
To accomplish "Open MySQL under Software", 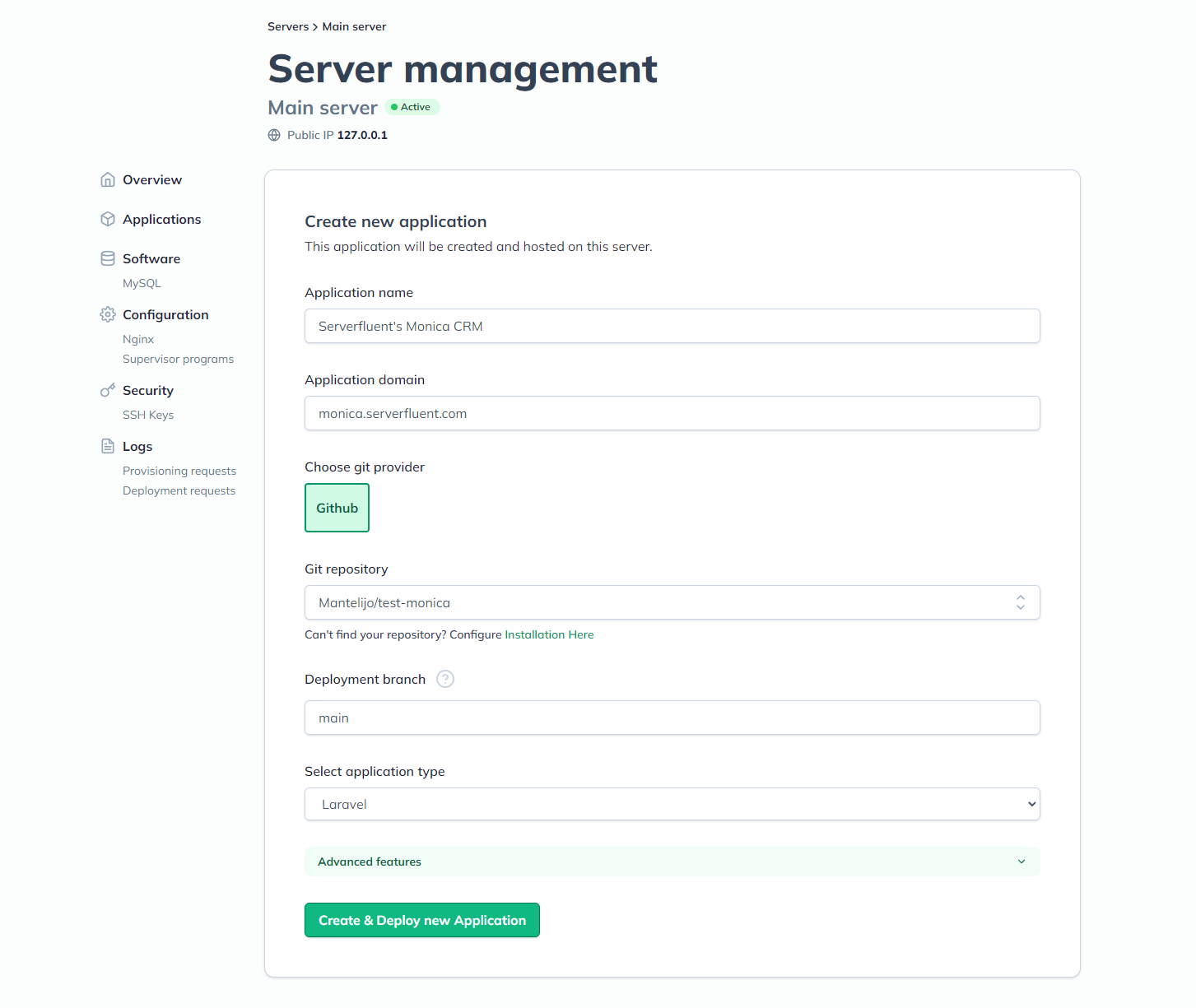I will click(142, 283).
